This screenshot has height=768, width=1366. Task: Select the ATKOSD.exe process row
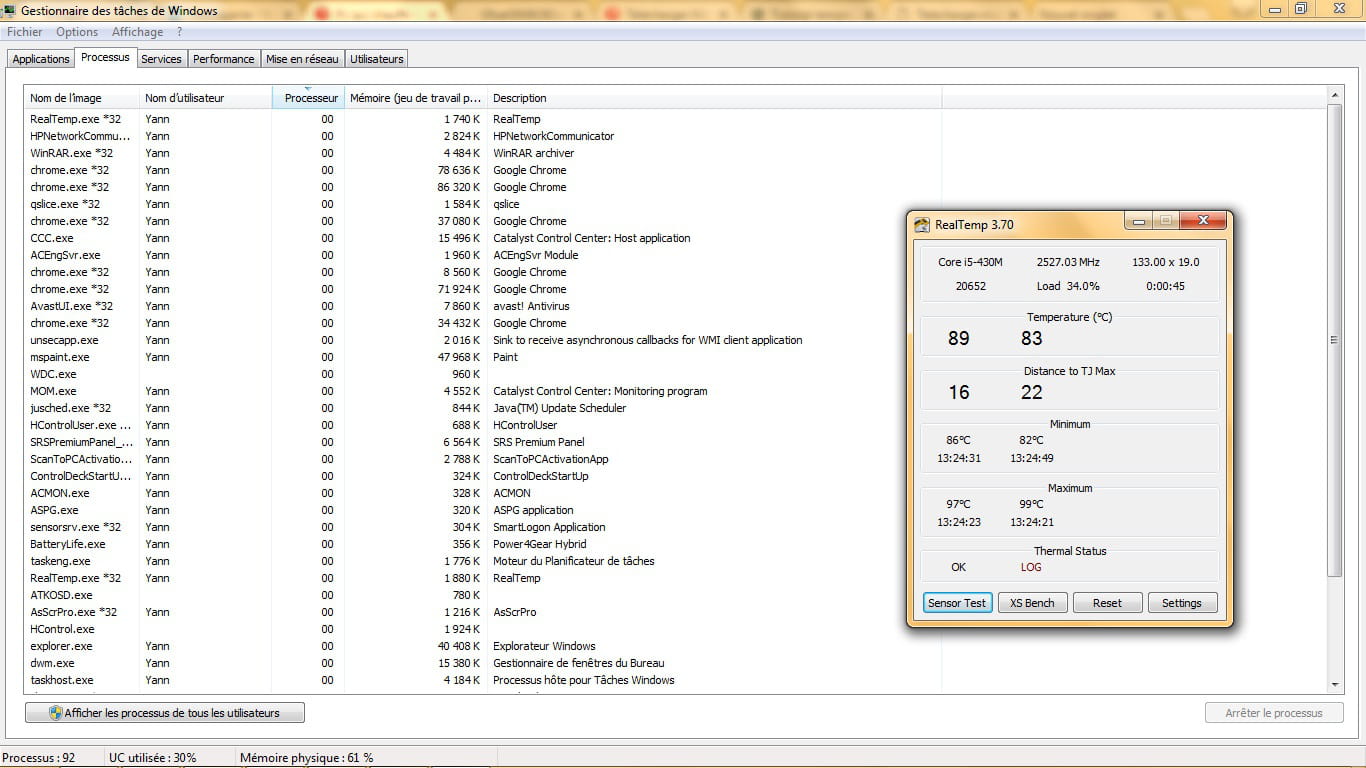coord(483,595)
